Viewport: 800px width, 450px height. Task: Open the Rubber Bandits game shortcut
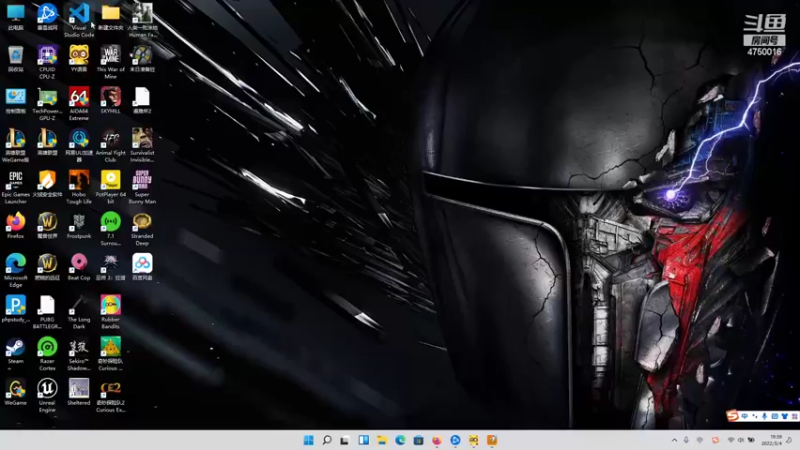click(x=110, y=312)
